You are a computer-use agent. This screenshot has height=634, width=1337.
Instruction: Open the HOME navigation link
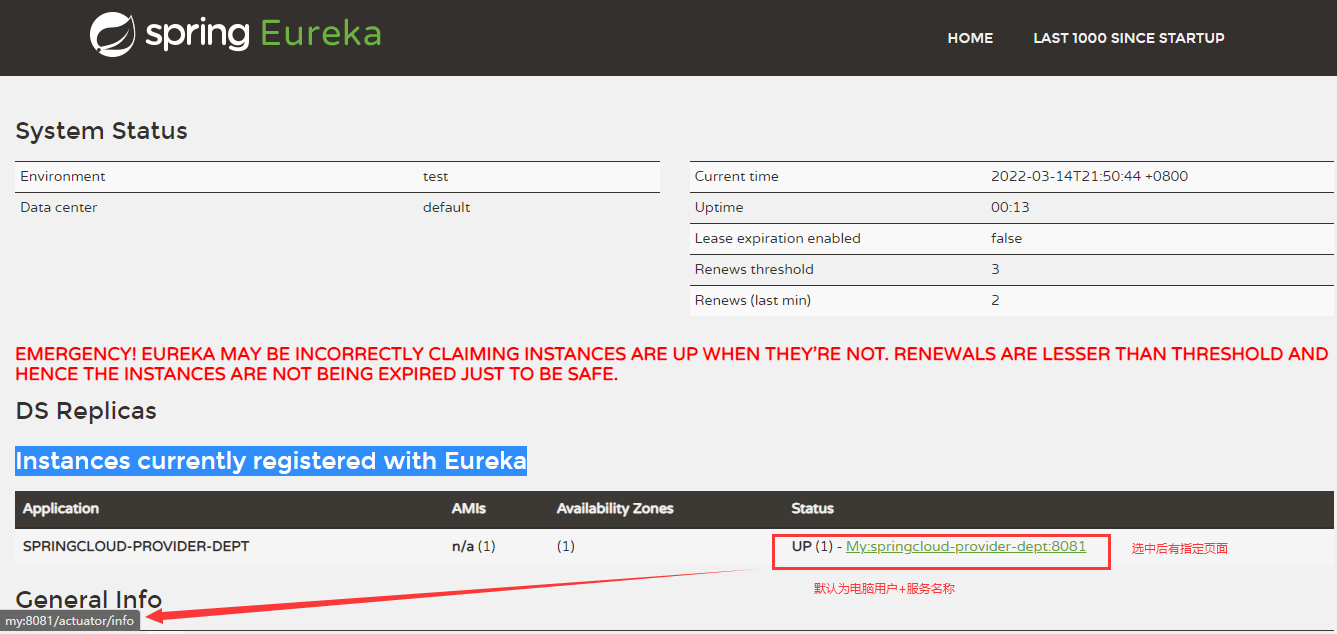[970, 38]
